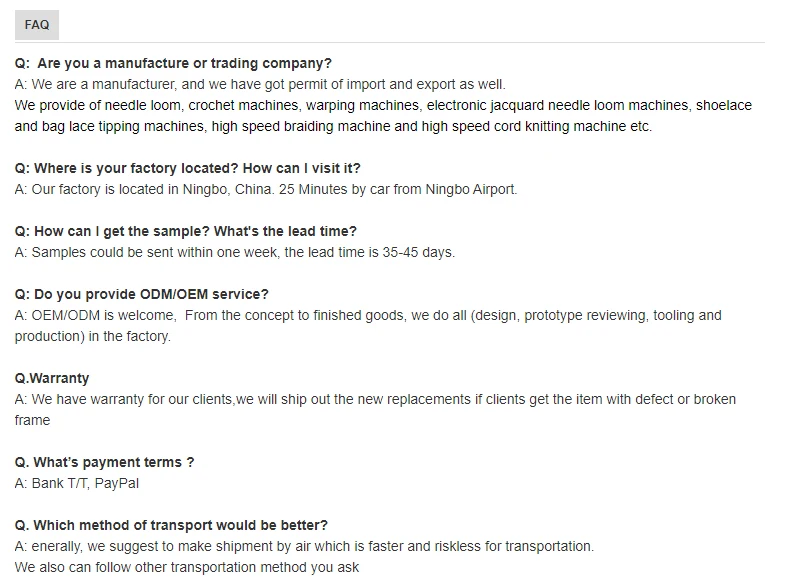
Task: Select the Q.Warranty heading
Action: click(52, 378)
